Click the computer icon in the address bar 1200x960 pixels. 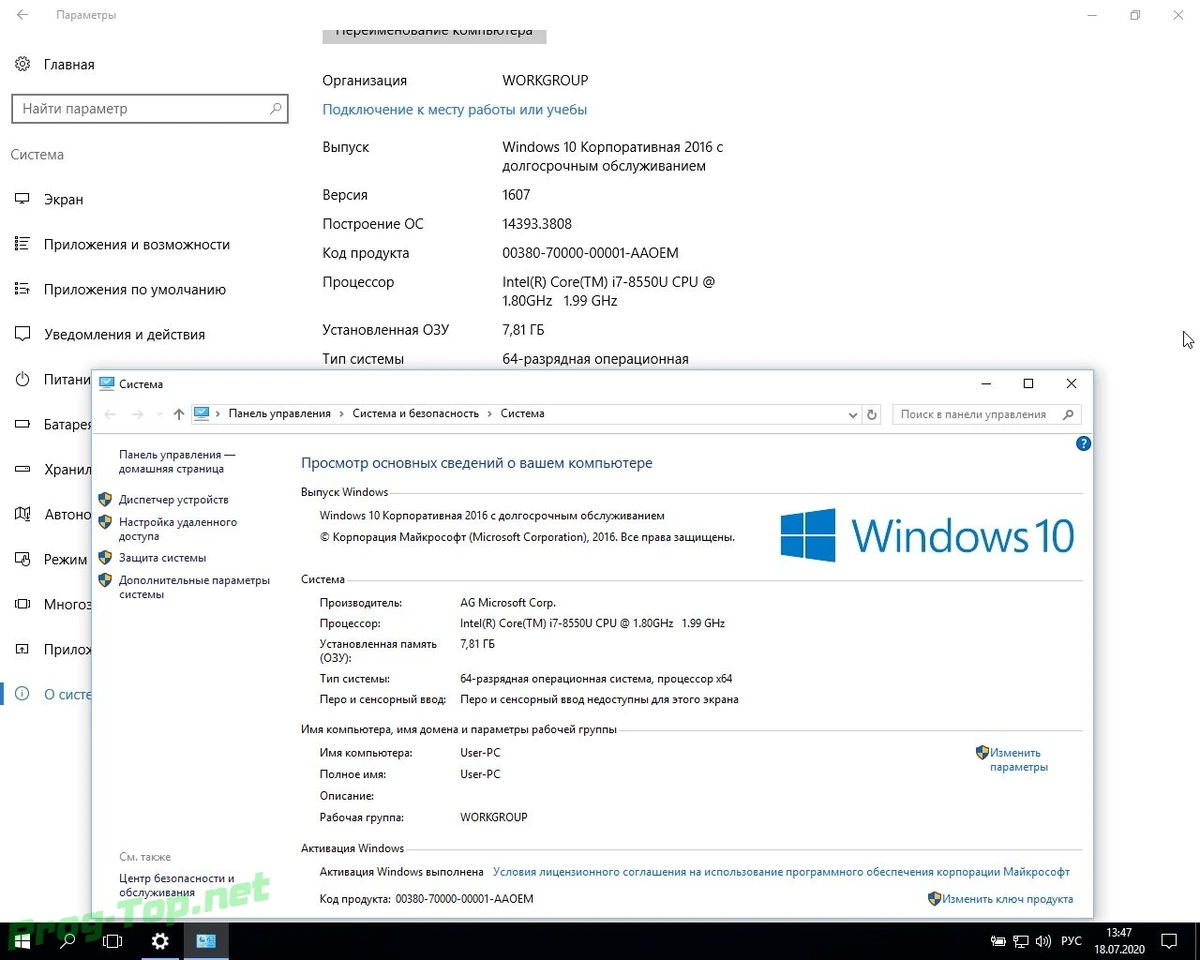point(202,413)
